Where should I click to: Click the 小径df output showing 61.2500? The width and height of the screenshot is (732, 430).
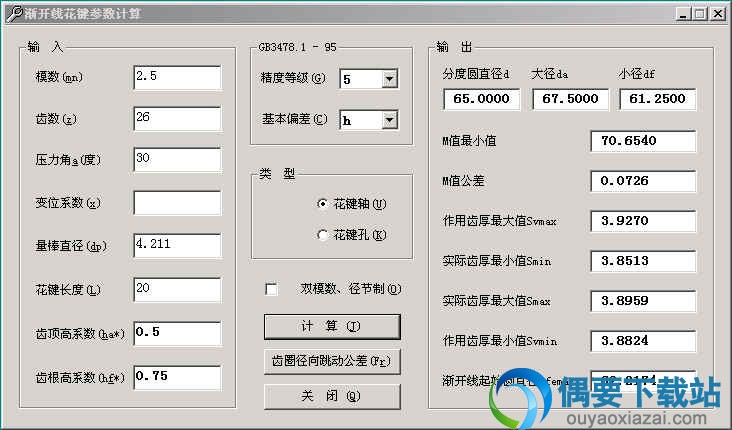click(x=657, y=99)
